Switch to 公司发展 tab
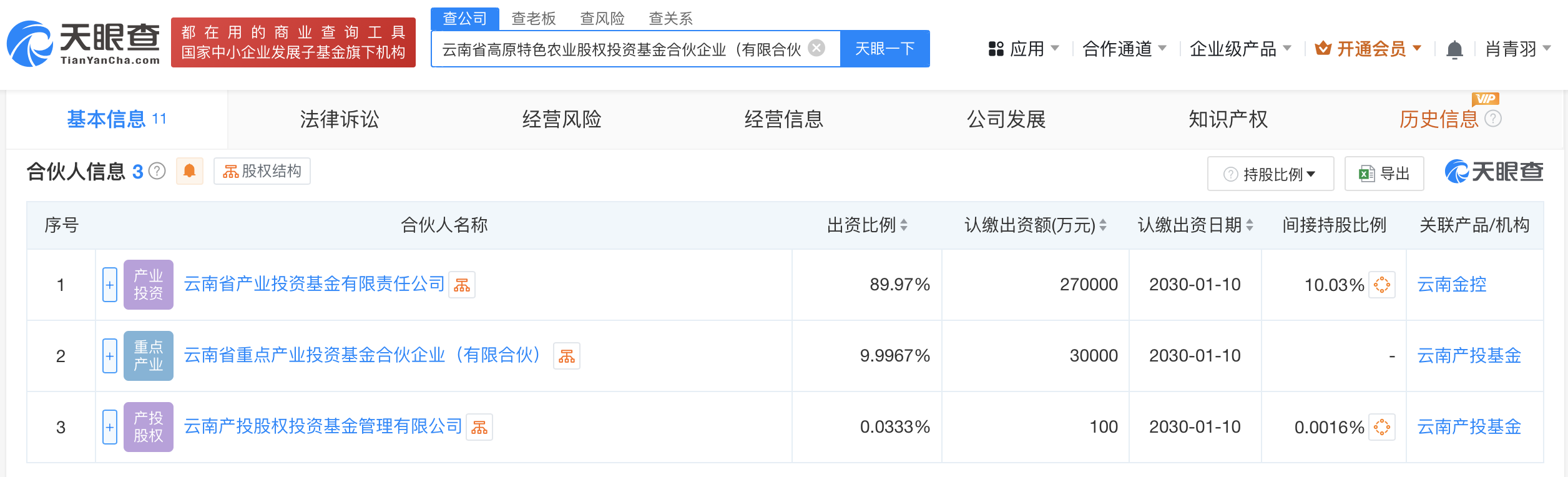 (1006, 119)
